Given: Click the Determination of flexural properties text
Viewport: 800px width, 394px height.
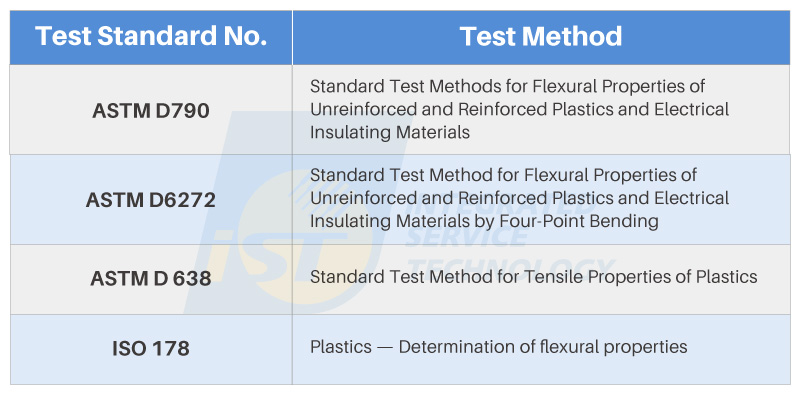Looking at the screenshot, I should [543, 347].
